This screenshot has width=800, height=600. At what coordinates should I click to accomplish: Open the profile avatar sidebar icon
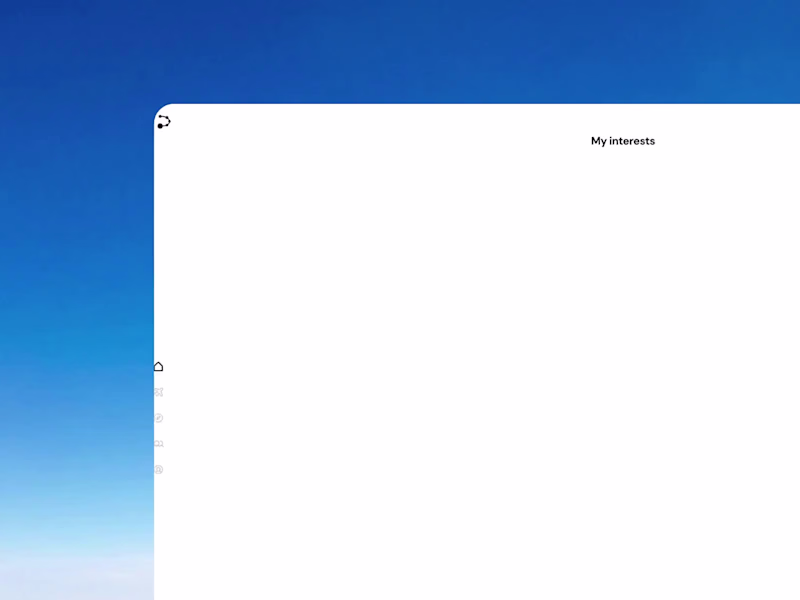159,469
